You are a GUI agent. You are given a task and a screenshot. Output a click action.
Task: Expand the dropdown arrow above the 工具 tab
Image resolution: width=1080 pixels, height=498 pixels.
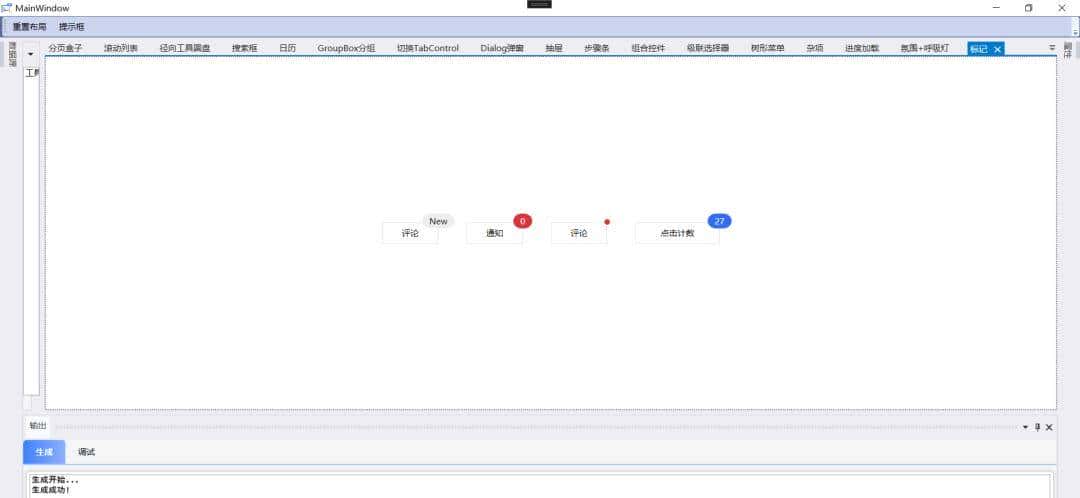30,54
